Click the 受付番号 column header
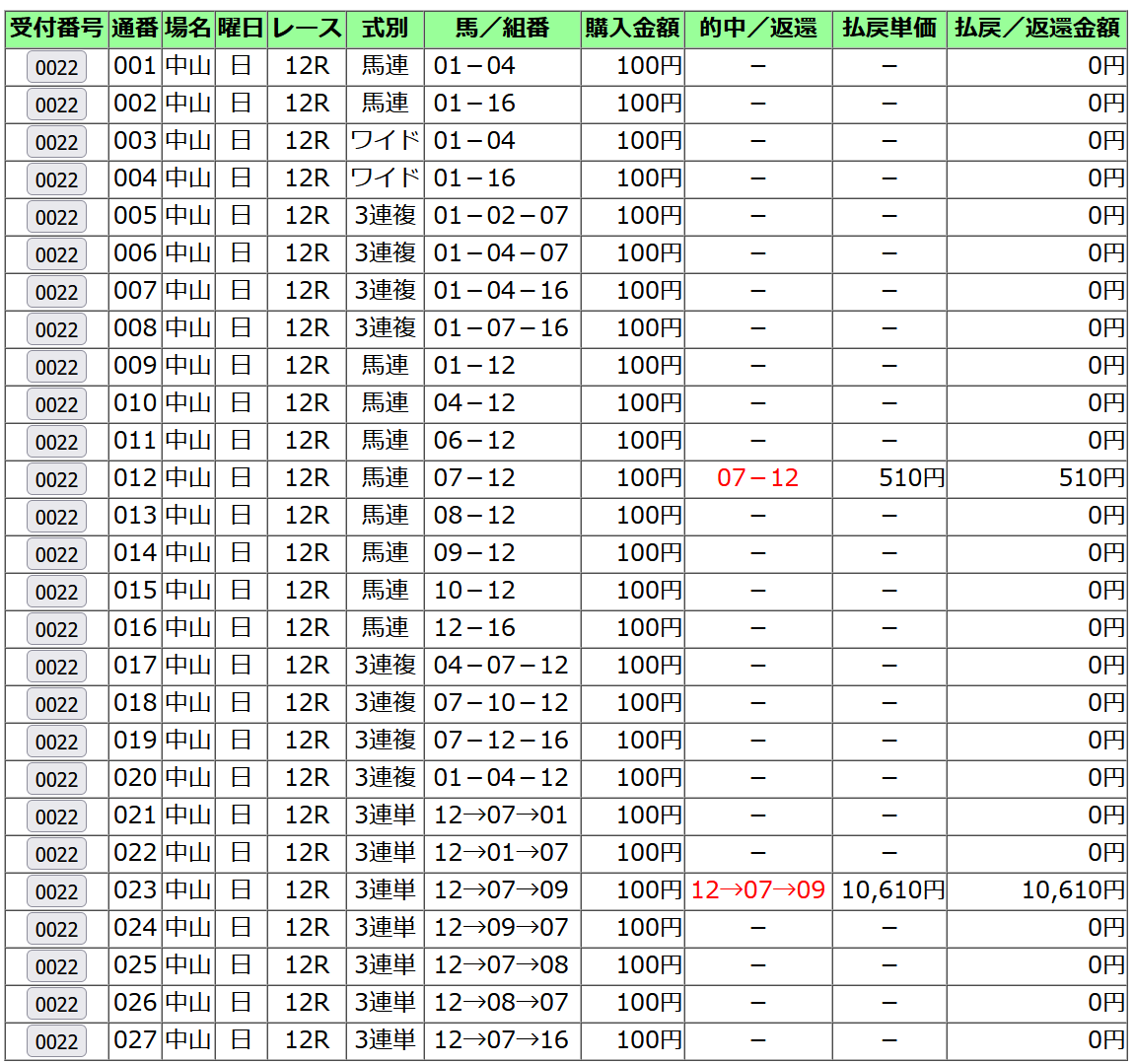This screenshot has width=1135, height=1064. pos(56,29)
